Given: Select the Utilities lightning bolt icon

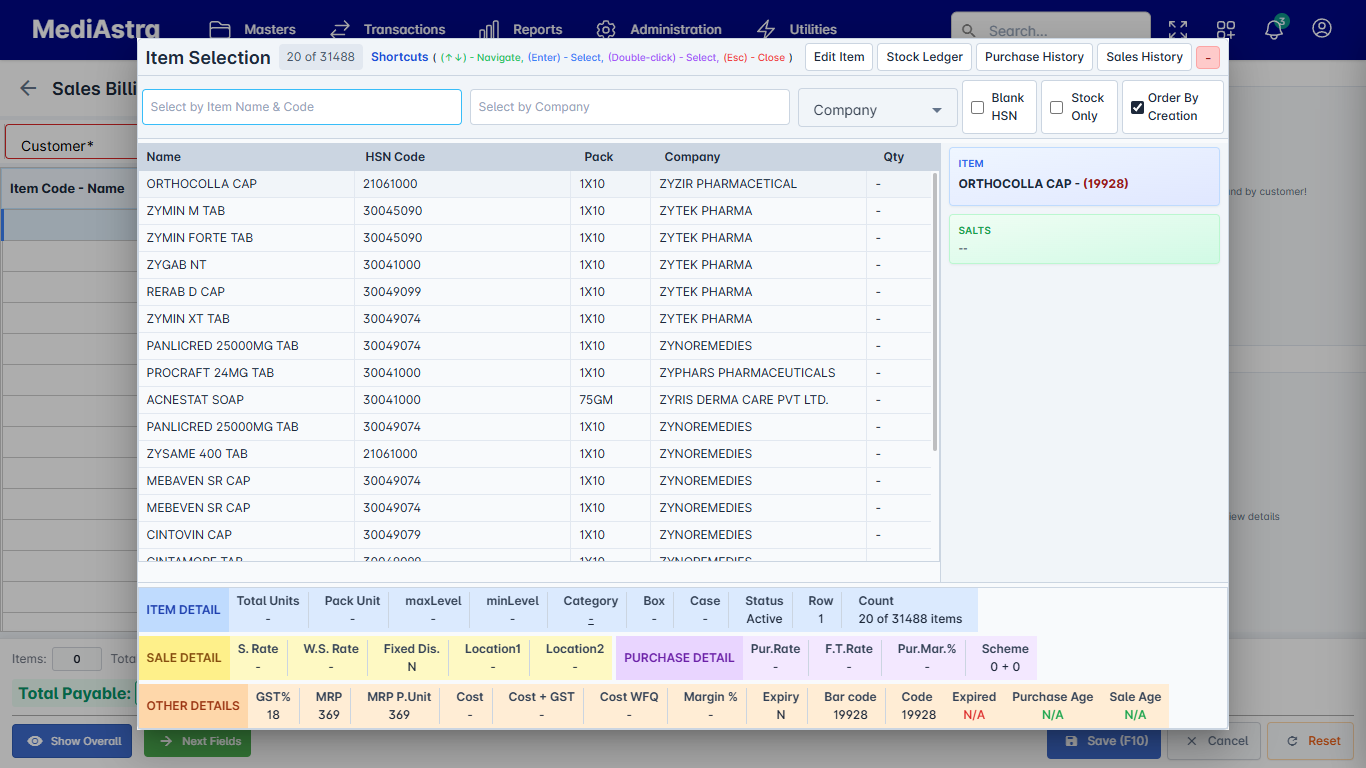Looking at the screenshot, I should click(764, 29).
